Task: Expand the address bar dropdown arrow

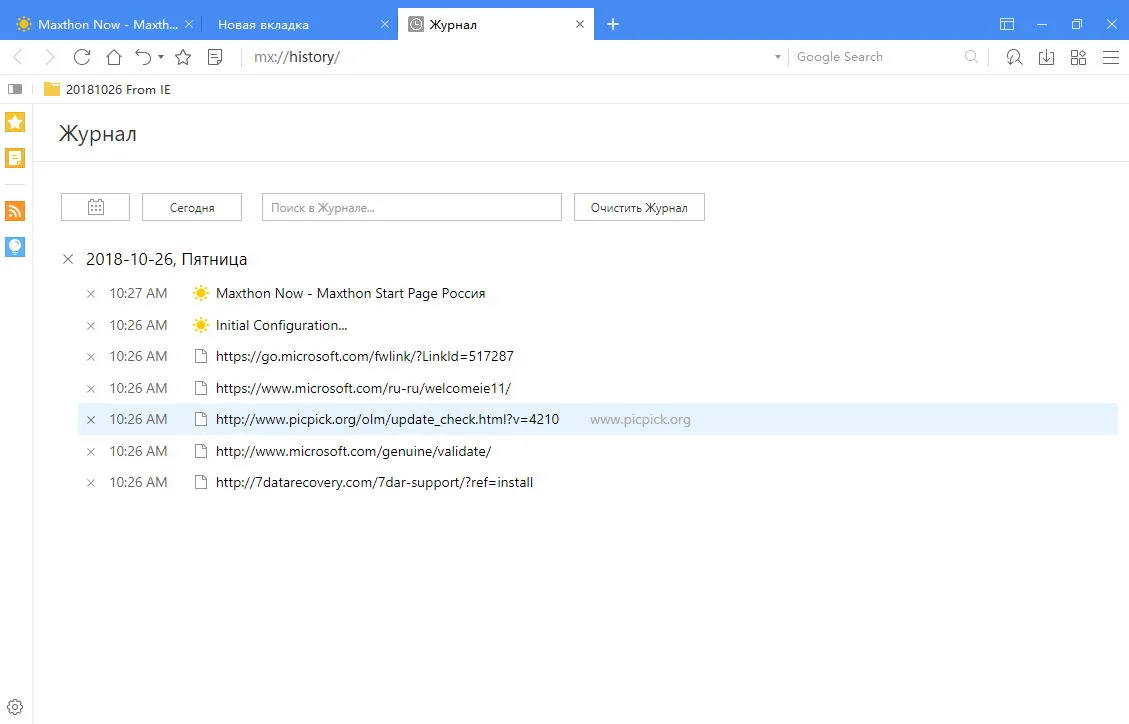Action: click(x=778, y=57)
